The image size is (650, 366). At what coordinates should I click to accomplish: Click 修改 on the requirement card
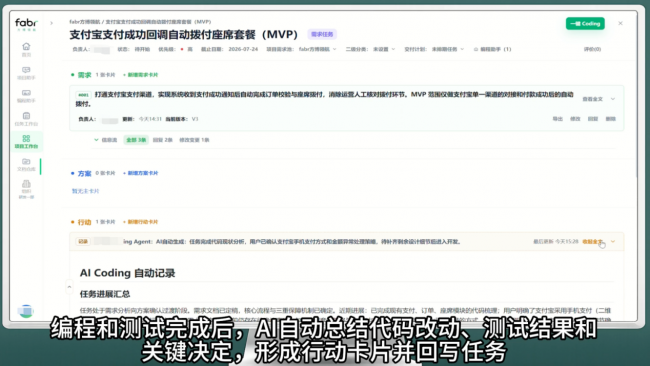(575, 119)
